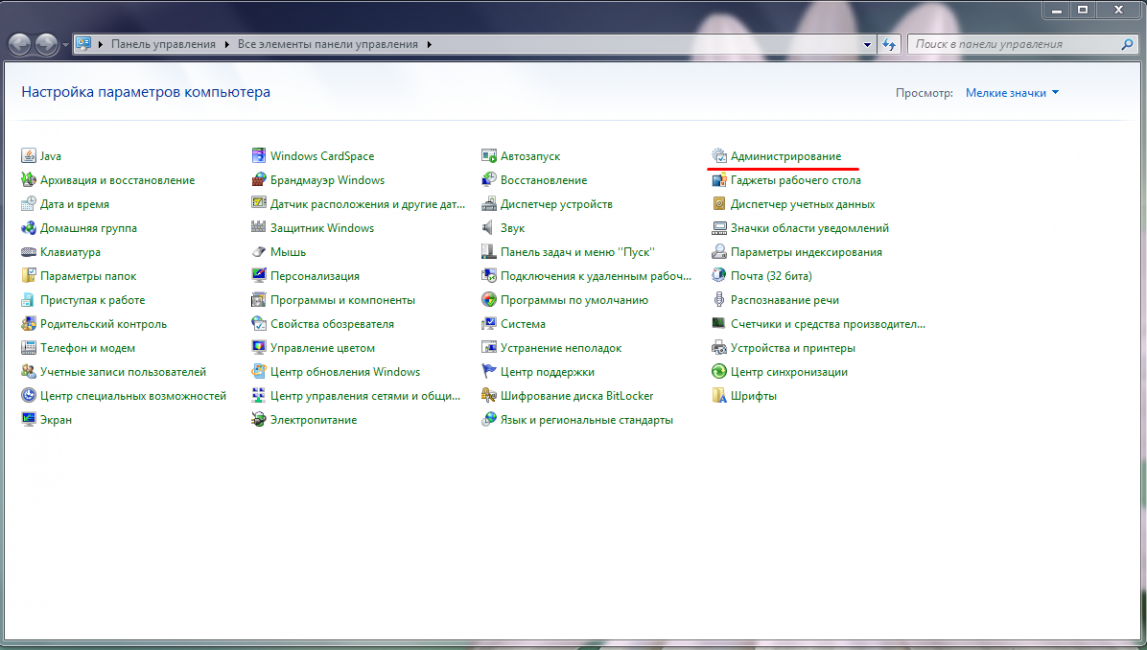The height and width of the screenshot is (650, 1147).
Task: Open Панель задач и меню "Пуск"
Action: (577, 252)
